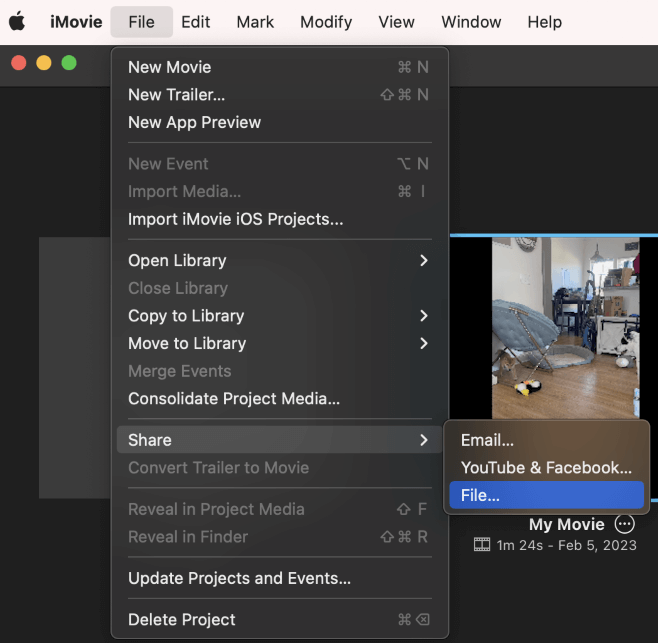Image resolution: width=658 pixels, height=643 pixels.
Task: Open the Apple menu icon
Action: 17,22
